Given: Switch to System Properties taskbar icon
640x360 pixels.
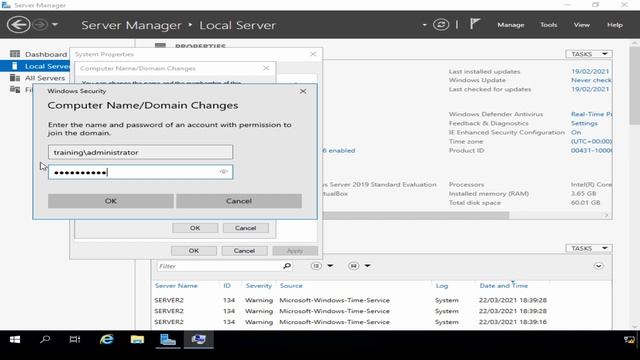Looking at the screenshot, I should (x=198, y=340).
